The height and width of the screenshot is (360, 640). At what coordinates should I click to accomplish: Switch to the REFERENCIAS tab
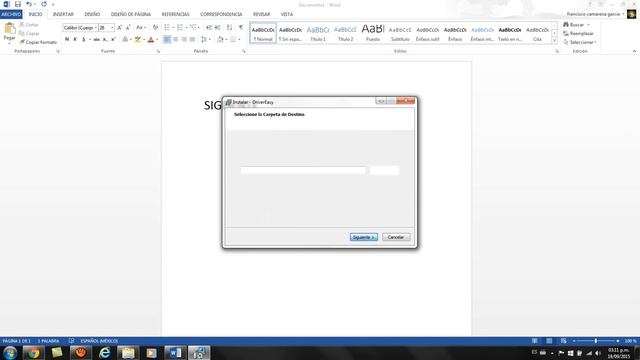(x=176, y=14)
